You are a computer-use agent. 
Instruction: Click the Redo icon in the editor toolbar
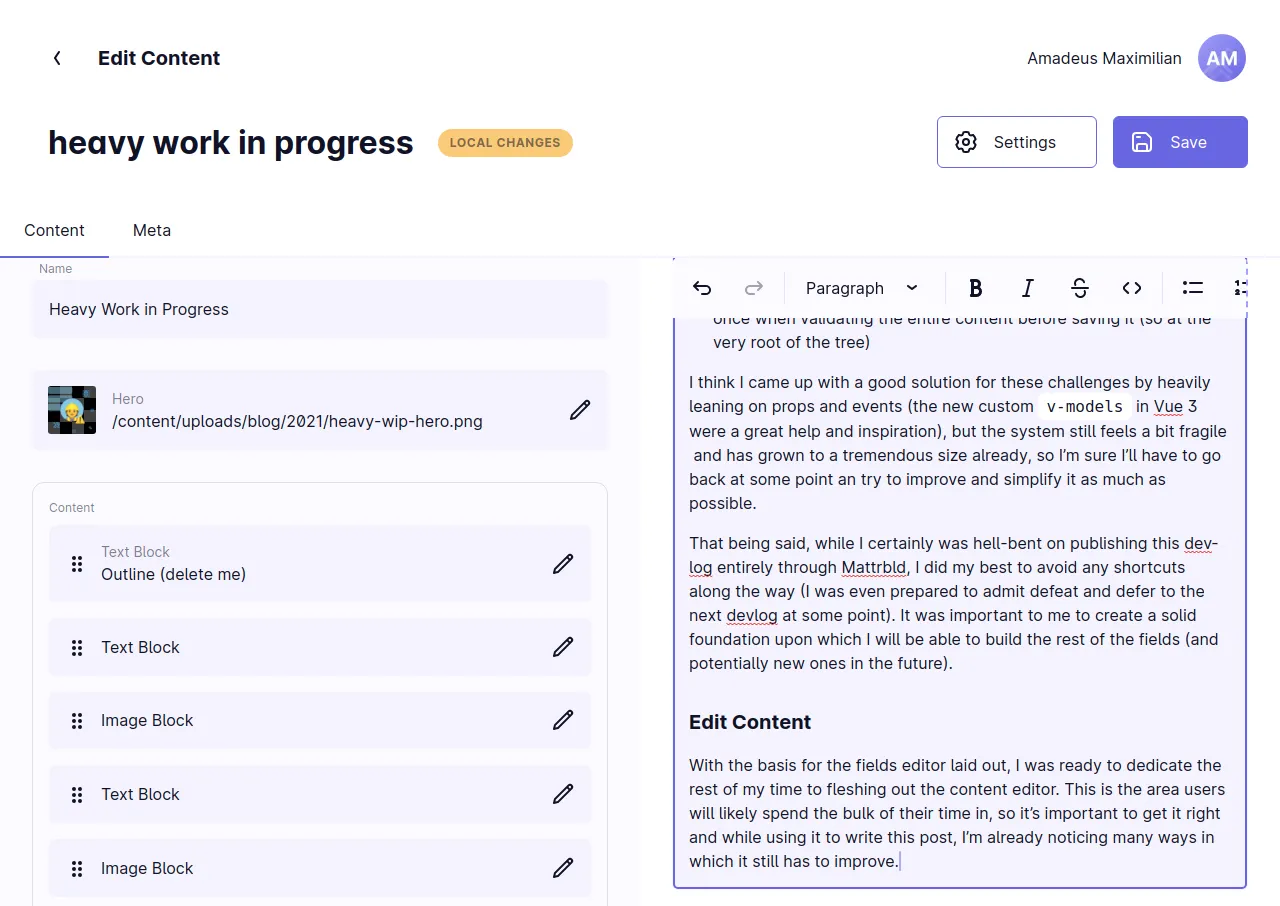click(753, 288)
